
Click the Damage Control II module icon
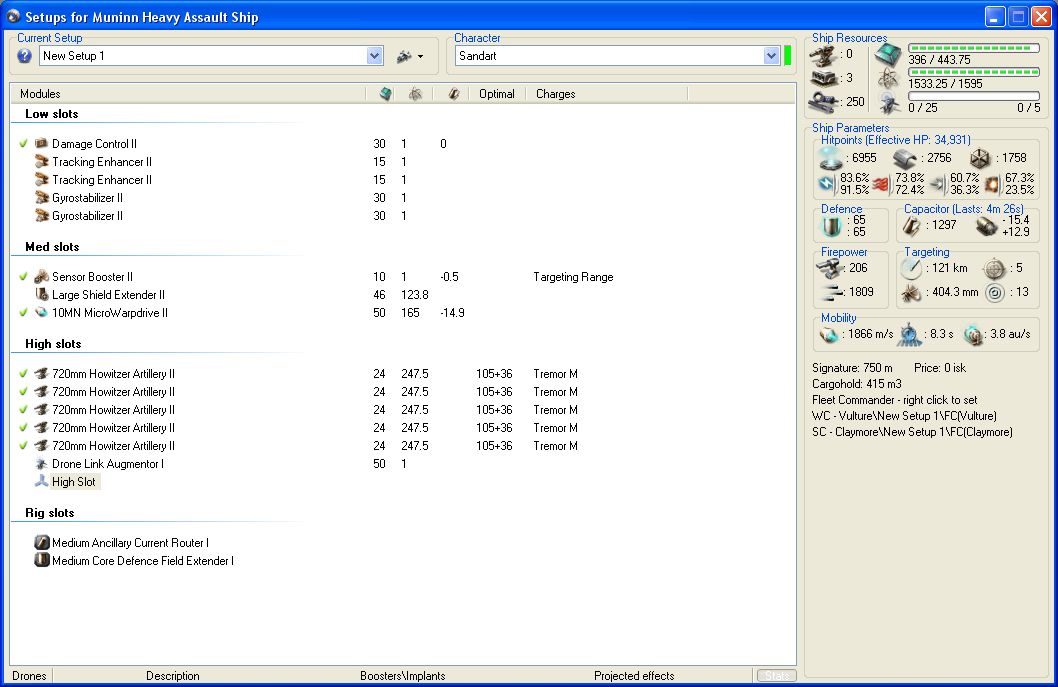(x=41, y=144)
